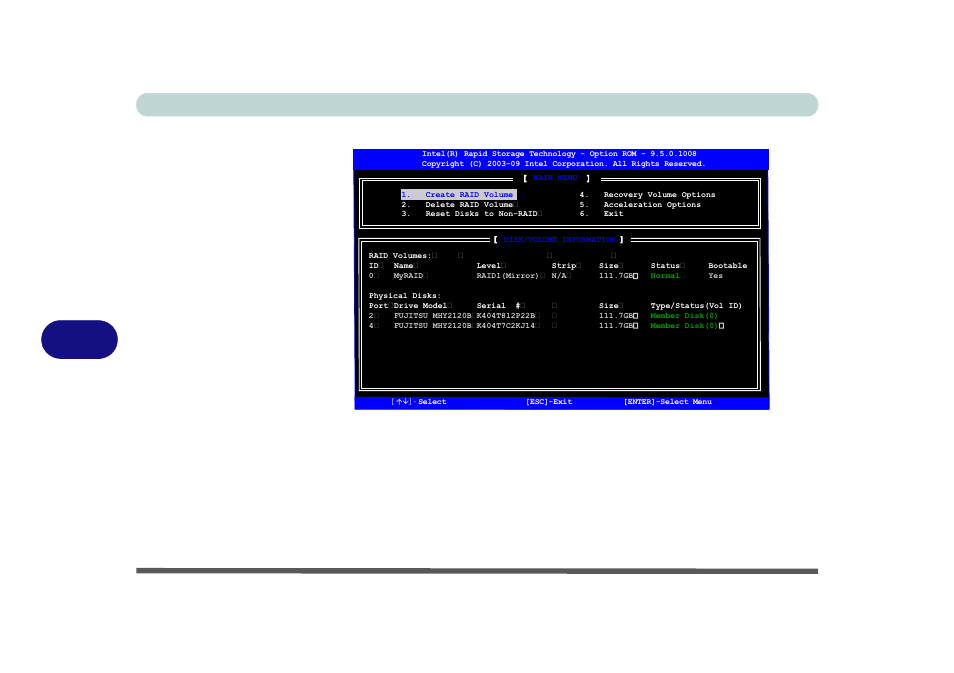Viewport: 954px width, 673px height.
Task: Click the Physical Disks label
Action: click(x=405, y=296)
